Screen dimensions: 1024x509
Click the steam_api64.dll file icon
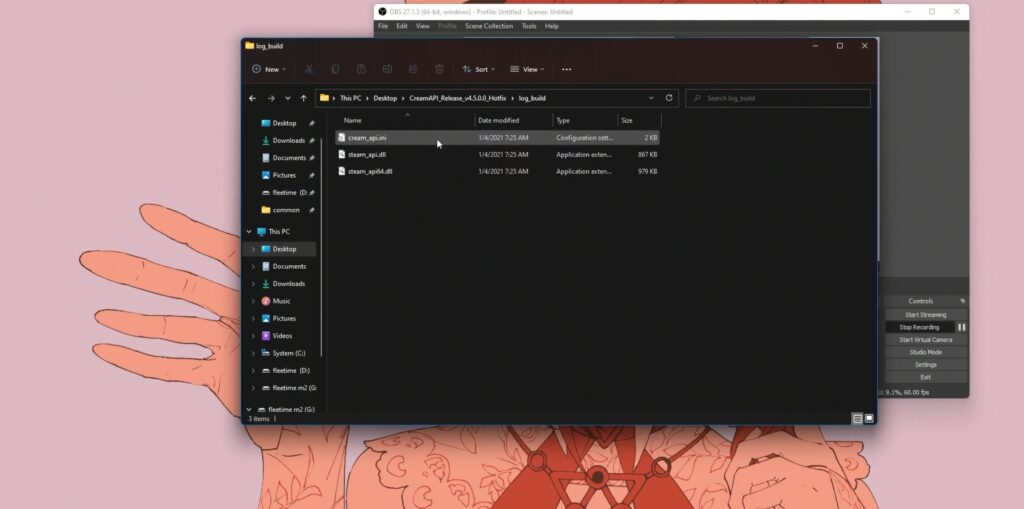click(x=342, y=171)
